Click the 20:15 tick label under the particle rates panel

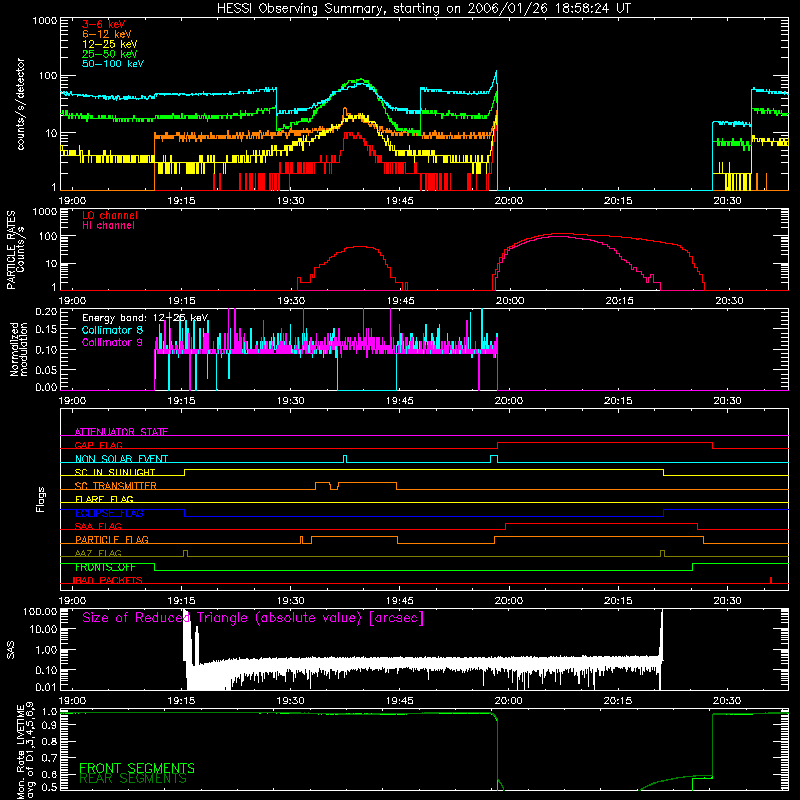pos(619,301)
